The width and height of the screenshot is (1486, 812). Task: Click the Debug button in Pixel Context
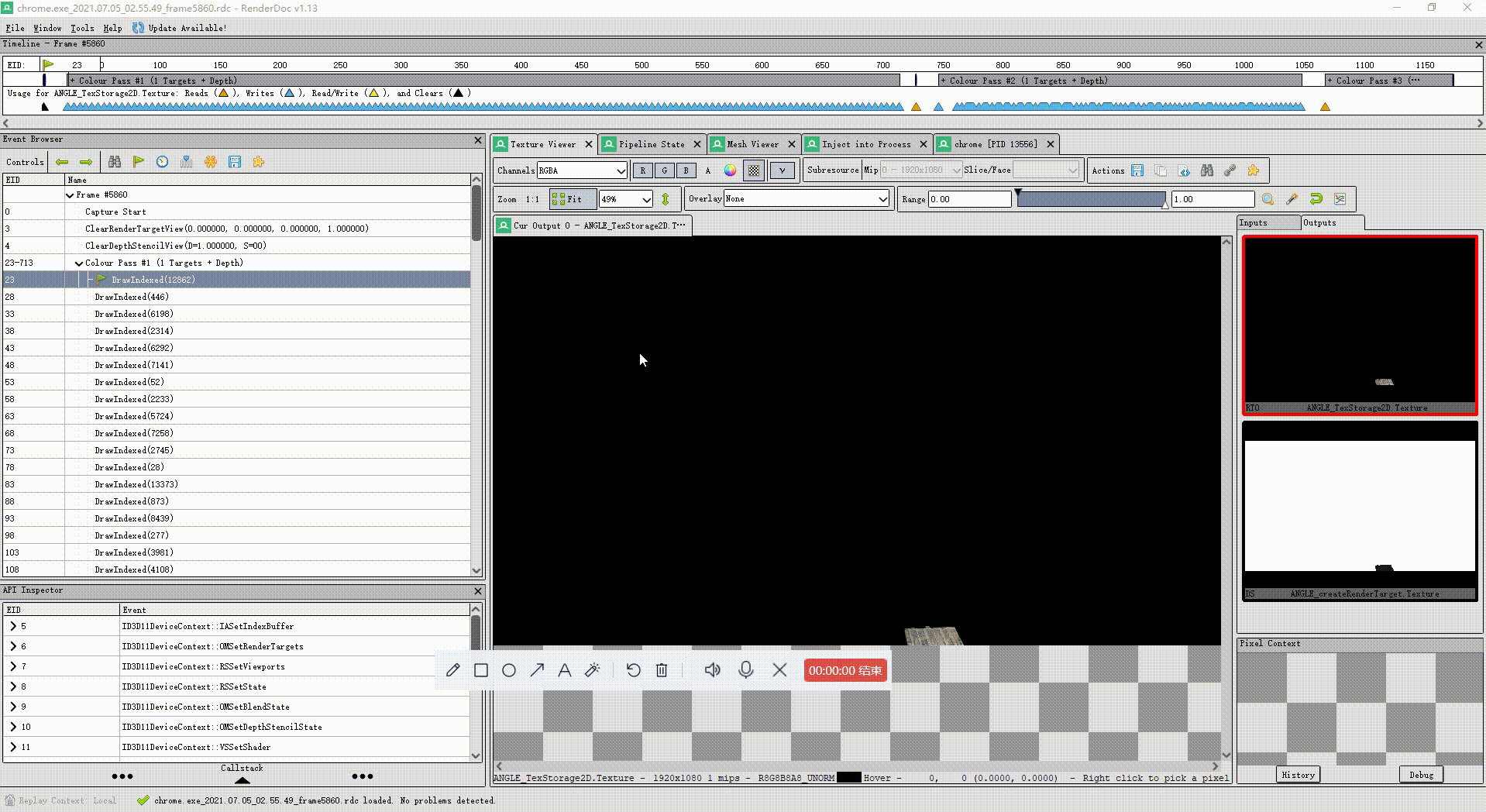(1421, 775)
